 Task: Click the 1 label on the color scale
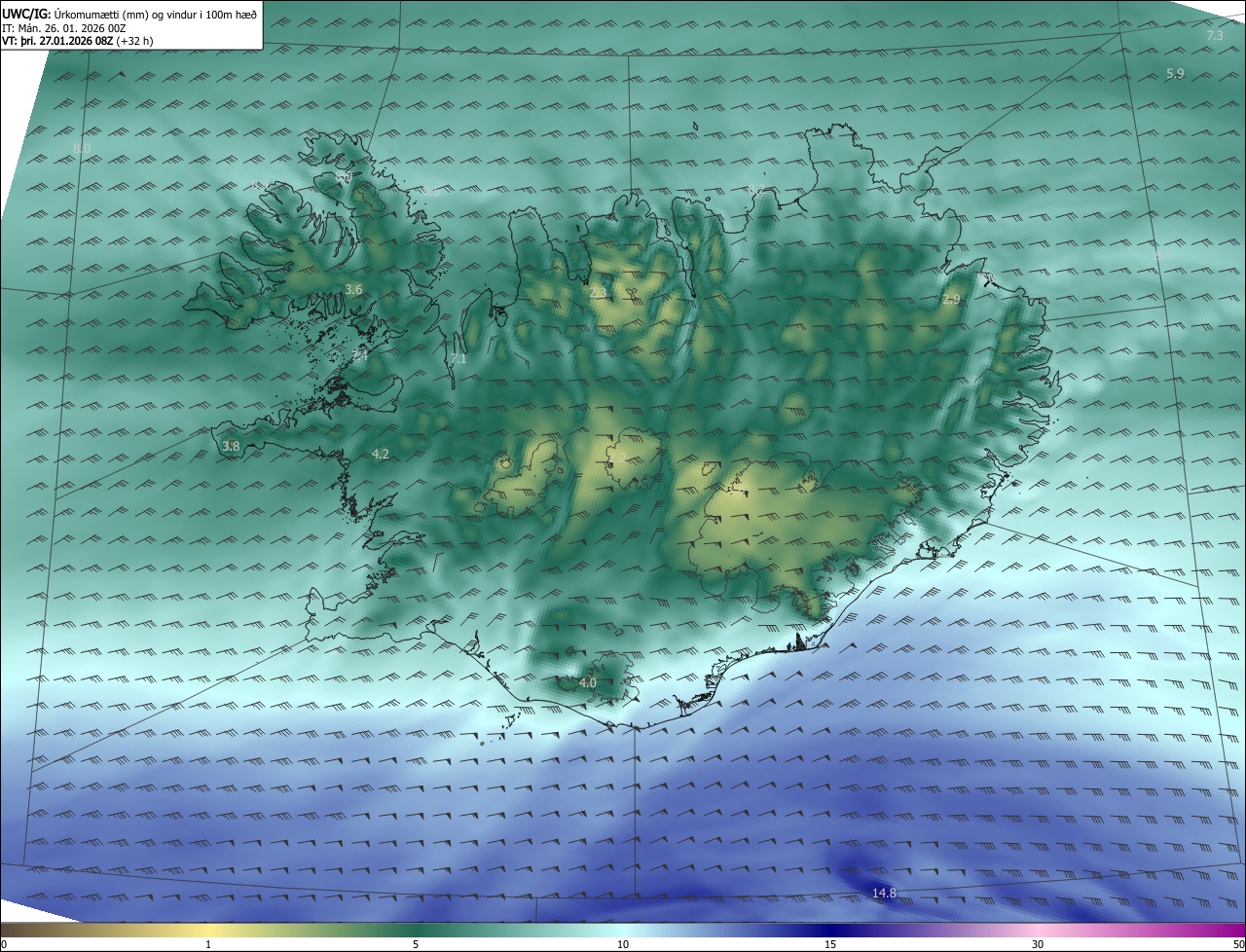[x=208, y=944]
